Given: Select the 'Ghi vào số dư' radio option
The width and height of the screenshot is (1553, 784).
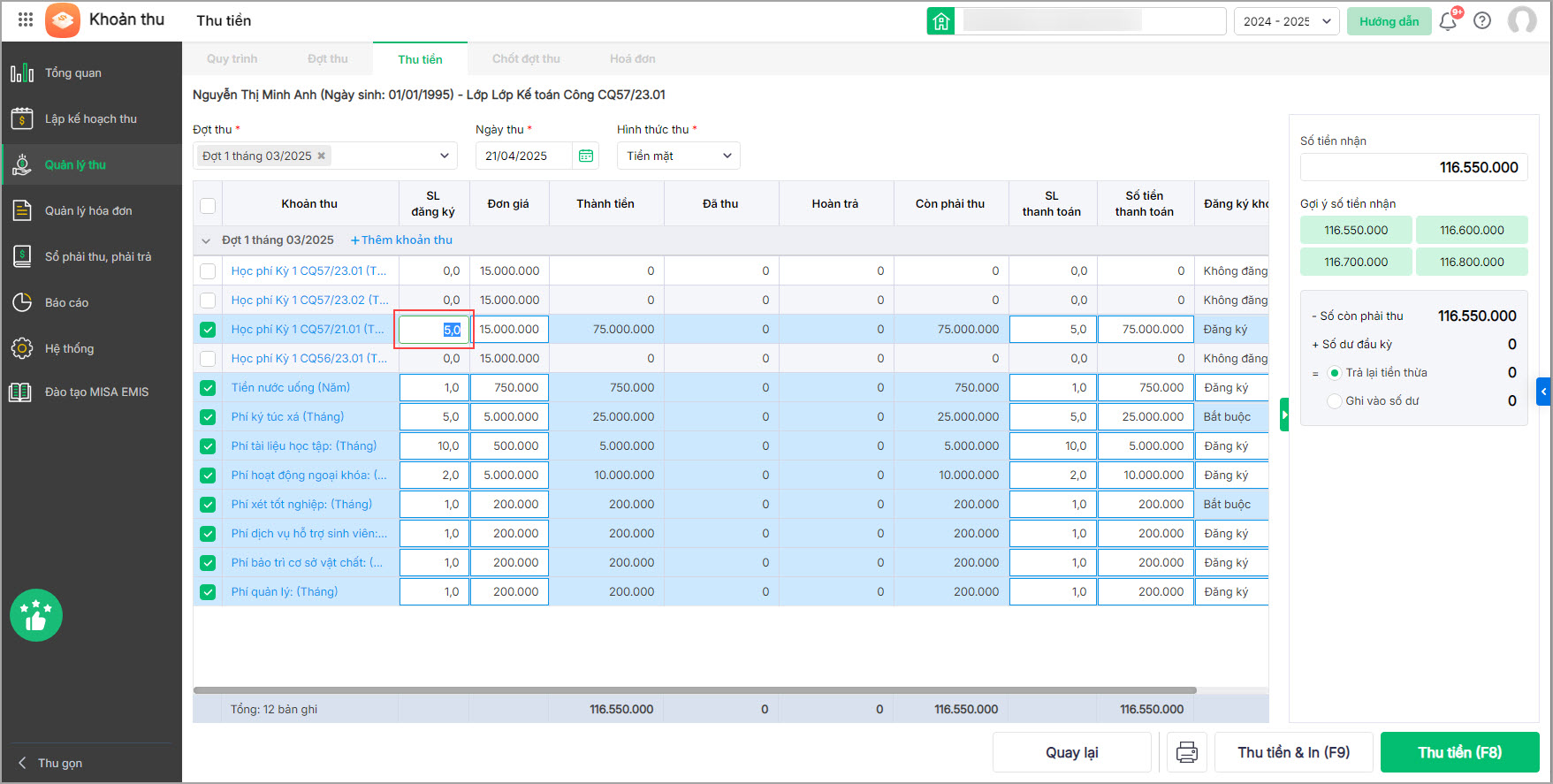Looking at the screenshot, I should point(1335,401).
